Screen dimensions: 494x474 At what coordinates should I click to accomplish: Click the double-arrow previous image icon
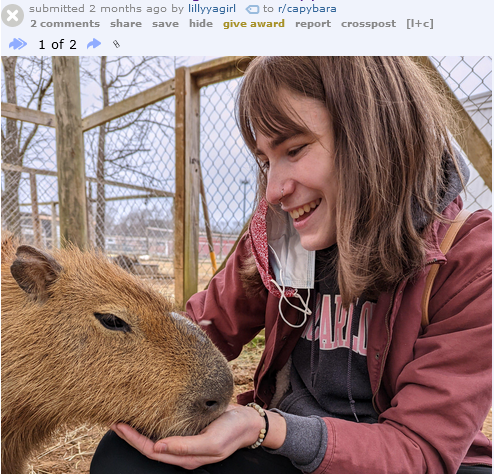(18, 44)
